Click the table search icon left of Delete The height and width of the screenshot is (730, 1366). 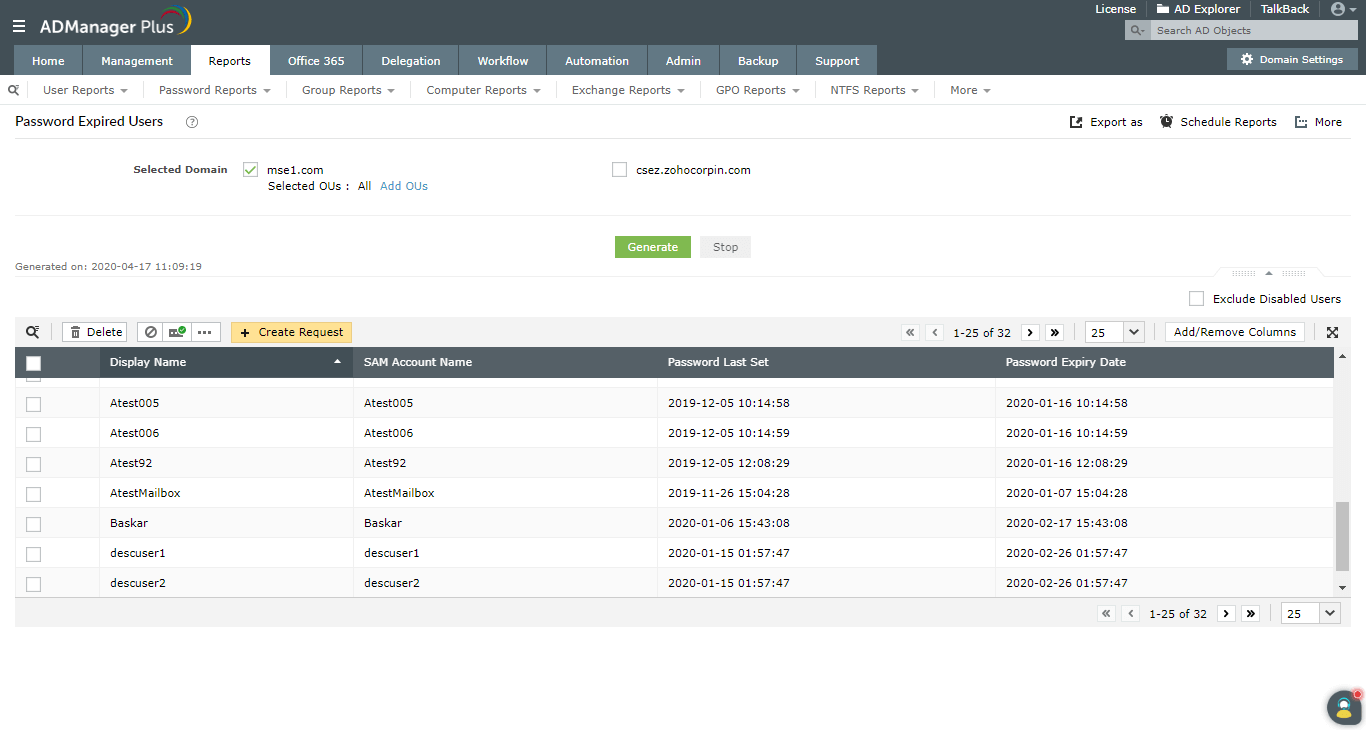[x=33, y=332]
